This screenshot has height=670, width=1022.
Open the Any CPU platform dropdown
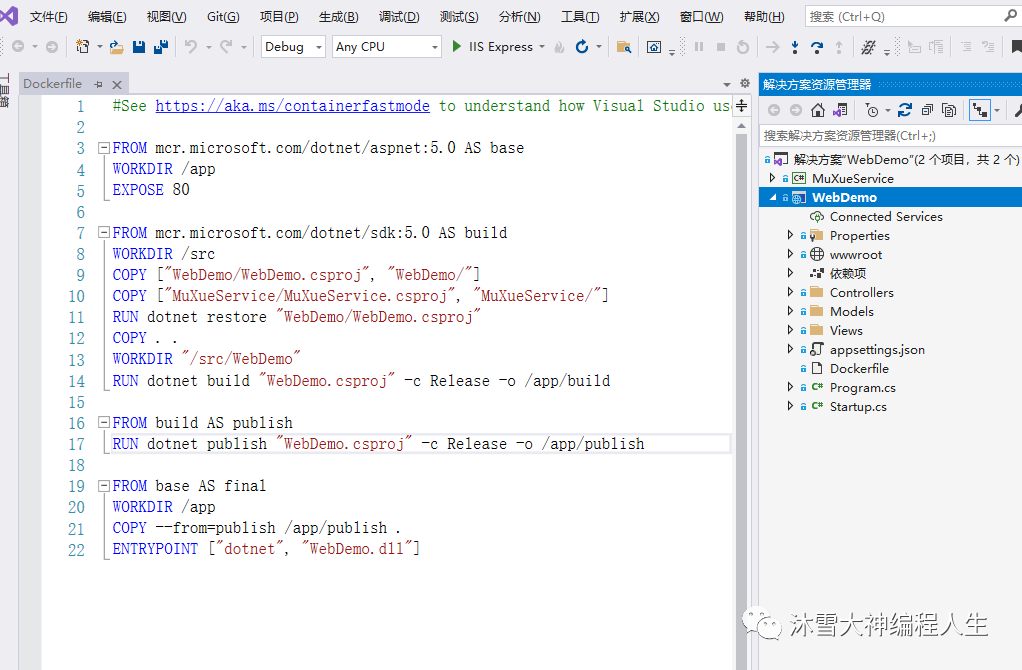pos(387,47)
